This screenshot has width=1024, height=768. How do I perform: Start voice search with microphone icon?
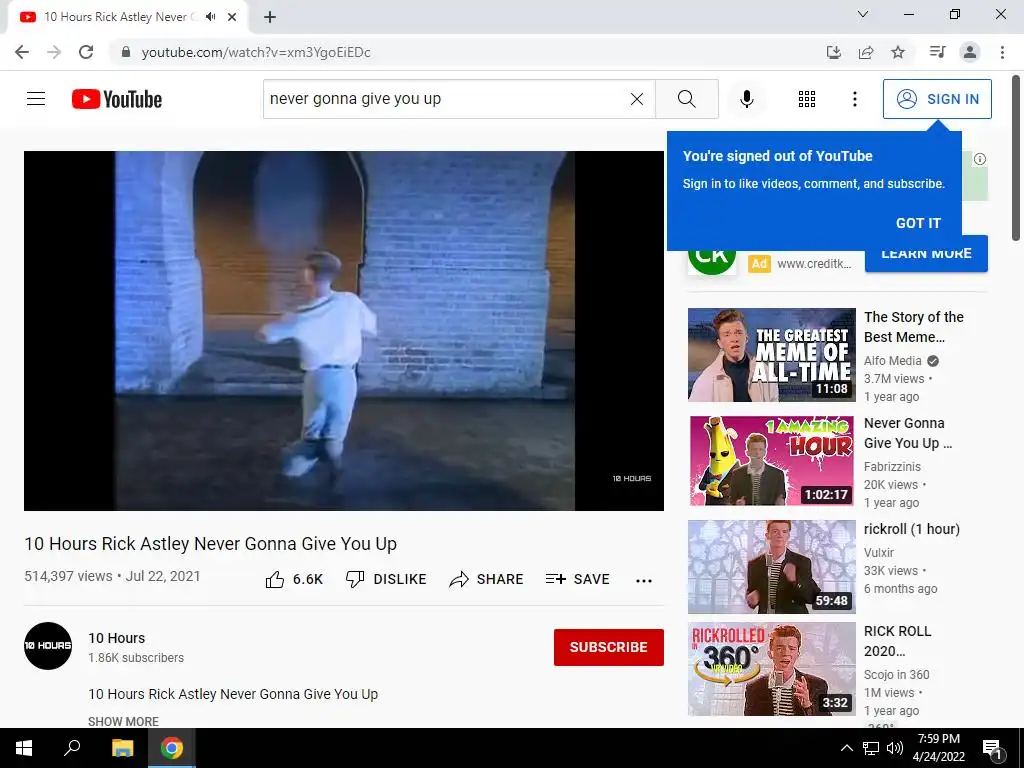click(747, 99)
